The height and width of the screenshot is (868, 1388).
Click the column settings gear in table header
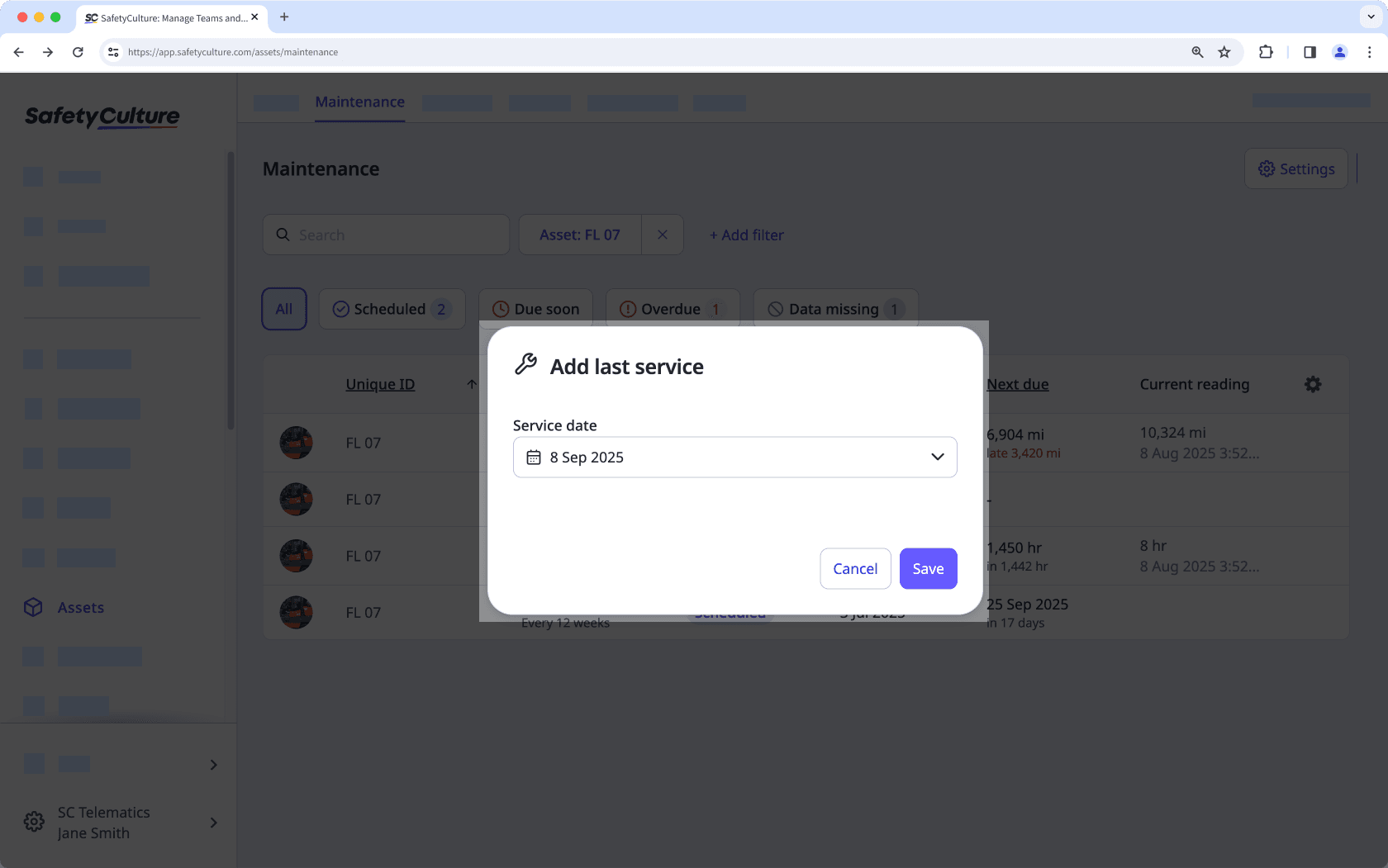[x=1313, y=384]
